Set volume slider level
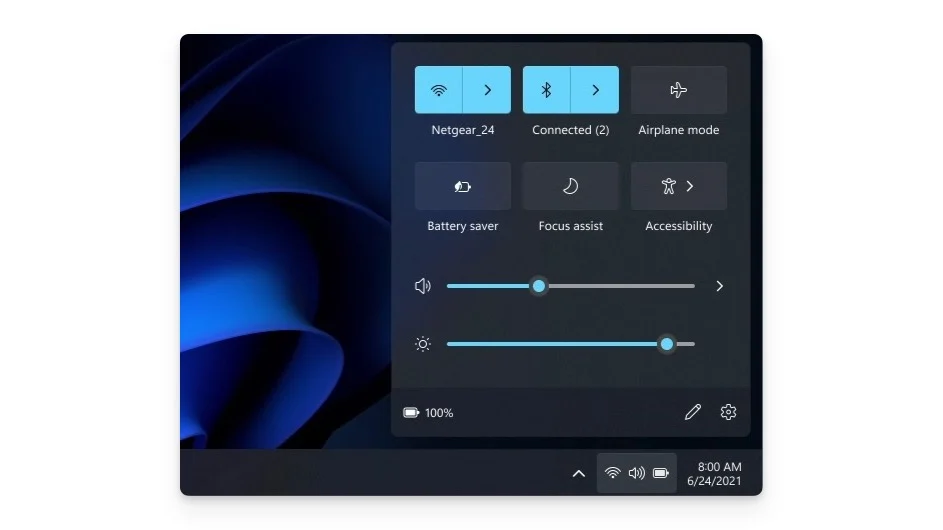 (x=570, y=286)
